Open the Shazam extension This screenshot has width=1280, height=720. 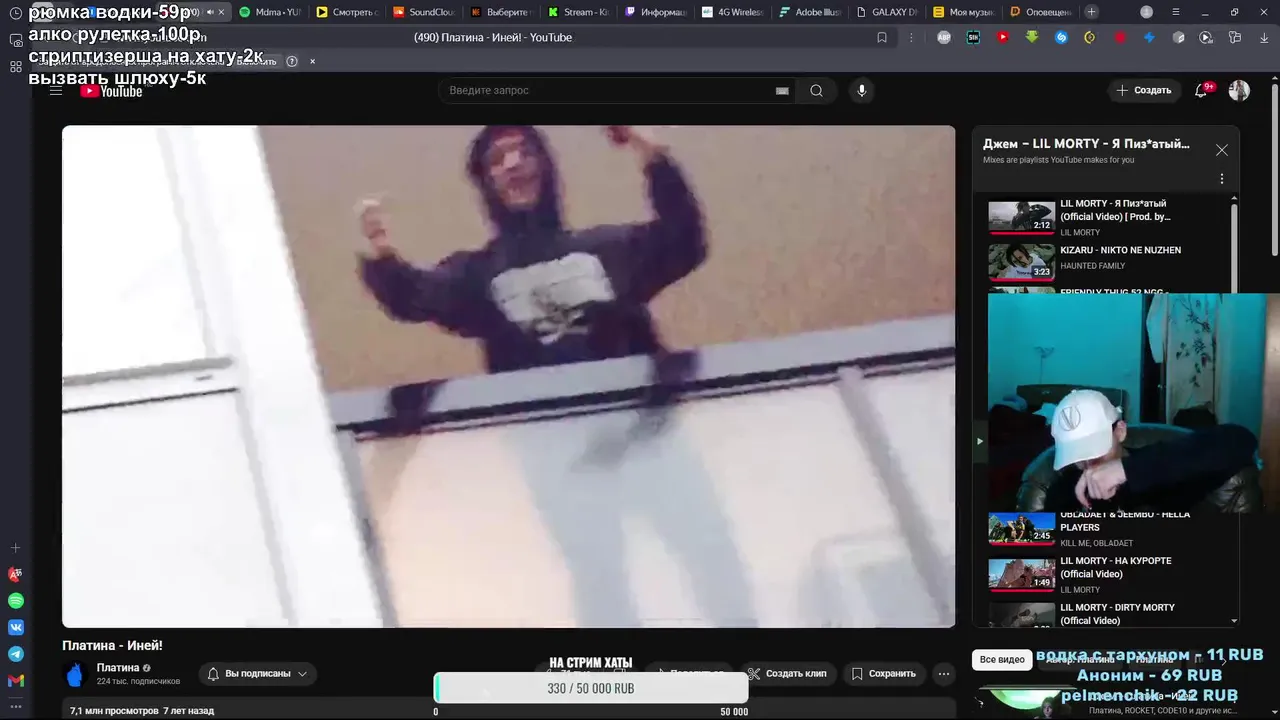click(1061, 37)
